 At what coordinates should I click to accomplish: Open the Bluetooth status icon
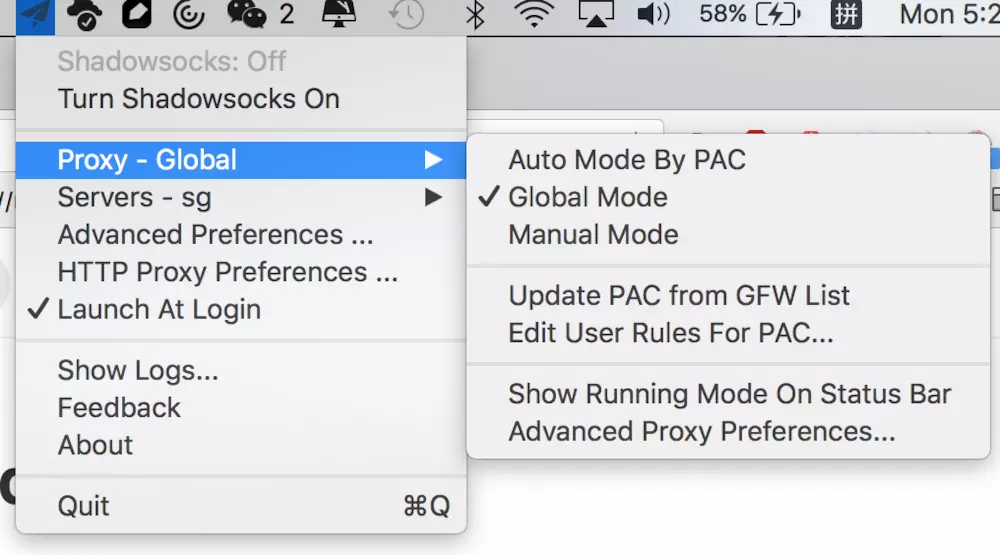pos(475,14)
